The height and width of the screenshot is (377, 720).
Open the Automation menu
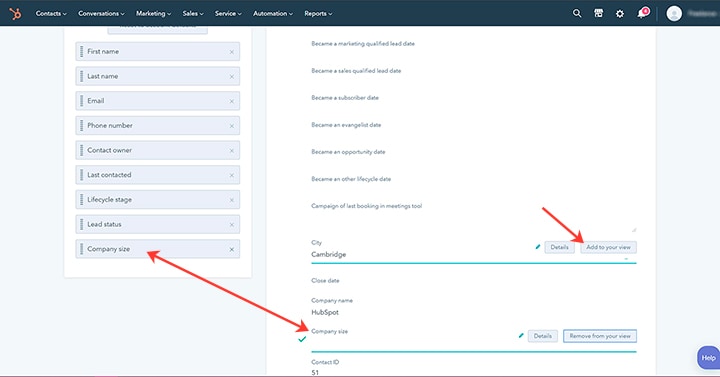tap(273, 14)
